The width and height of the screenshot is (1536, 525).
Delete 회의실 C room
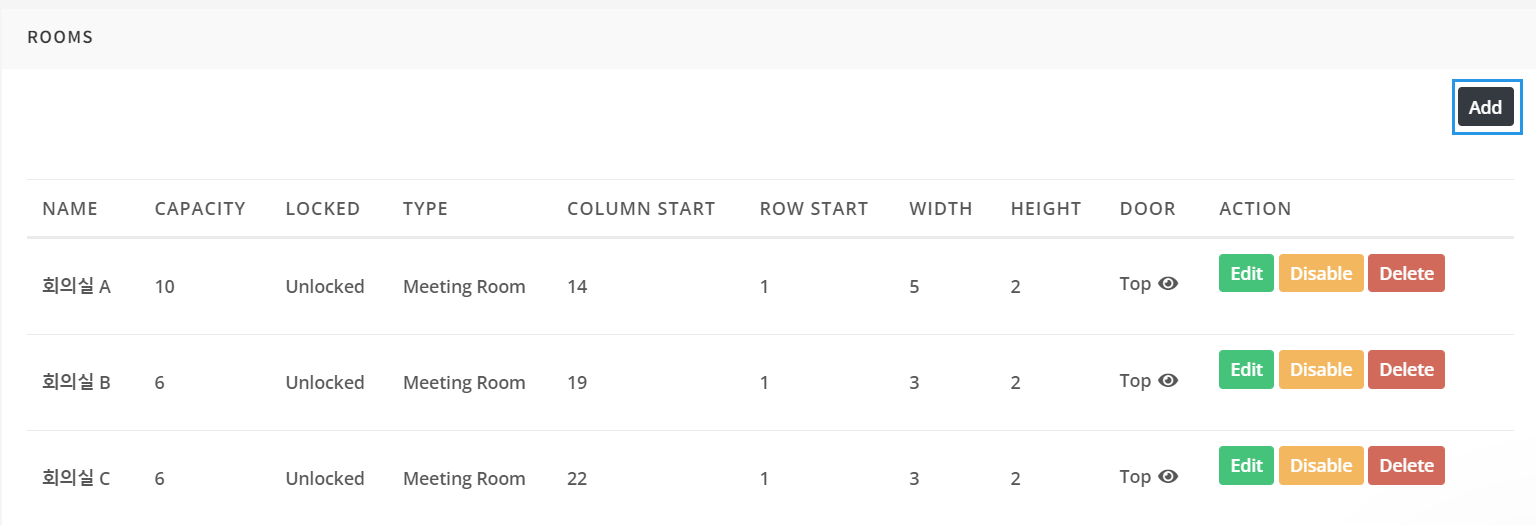tap(1406, 465)
